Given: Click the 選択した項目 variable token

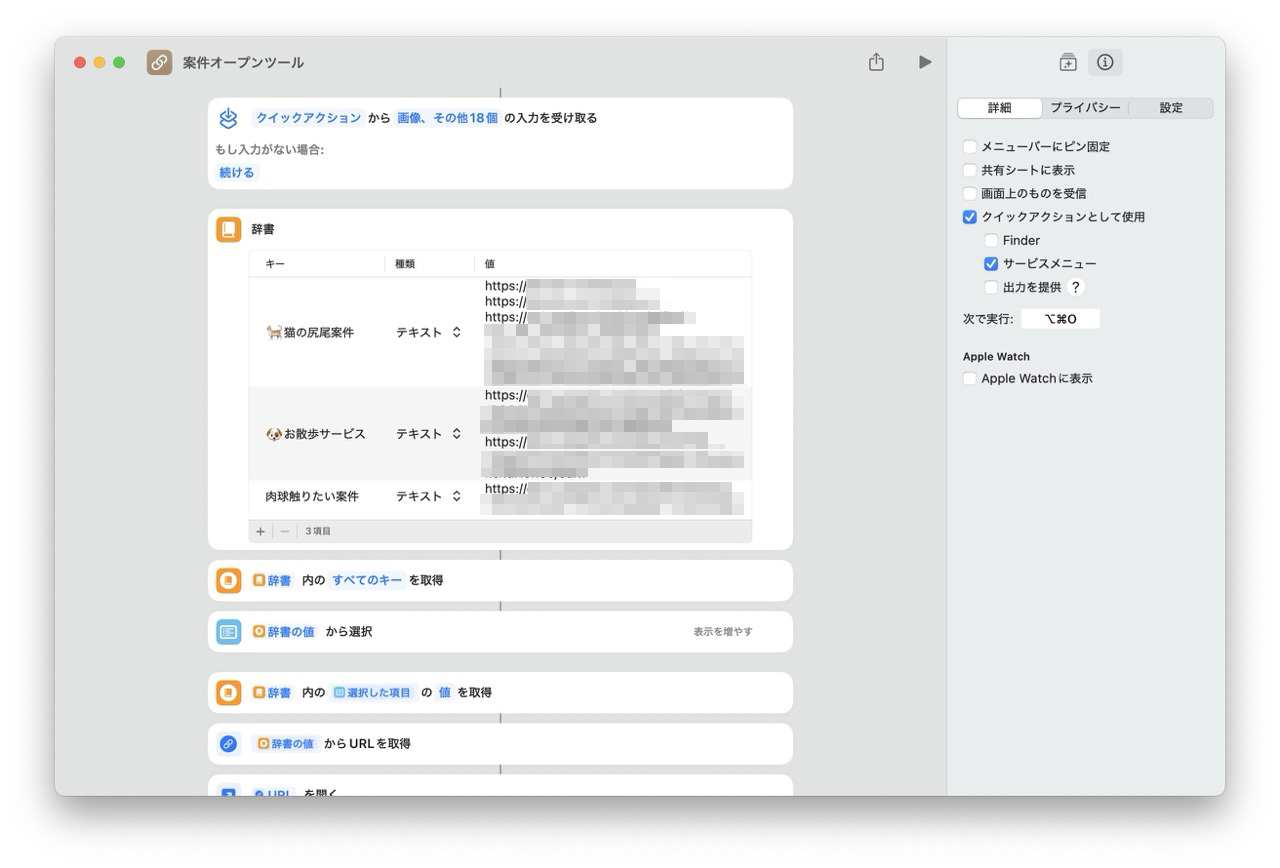Looking at the screenshot, I should coord(372,692).
